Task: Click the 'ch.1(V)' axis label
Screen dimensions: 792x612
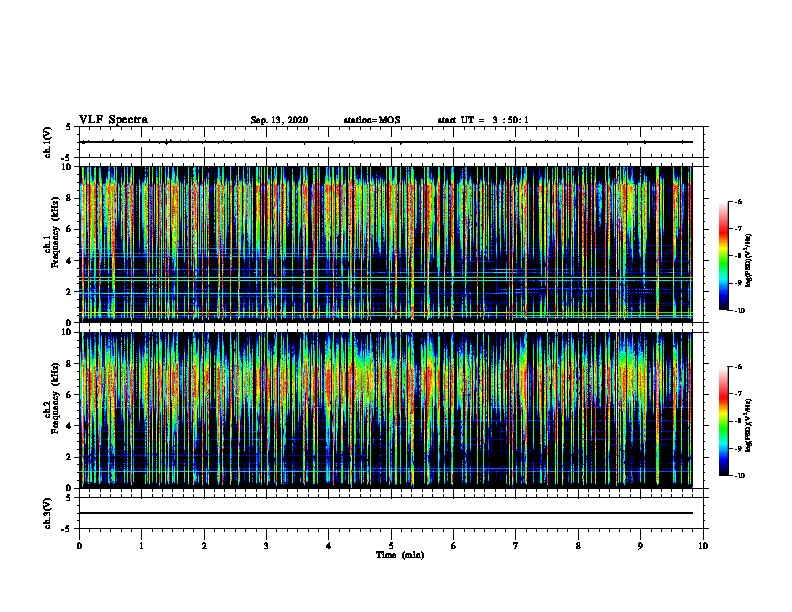Action: coord(48,142)
